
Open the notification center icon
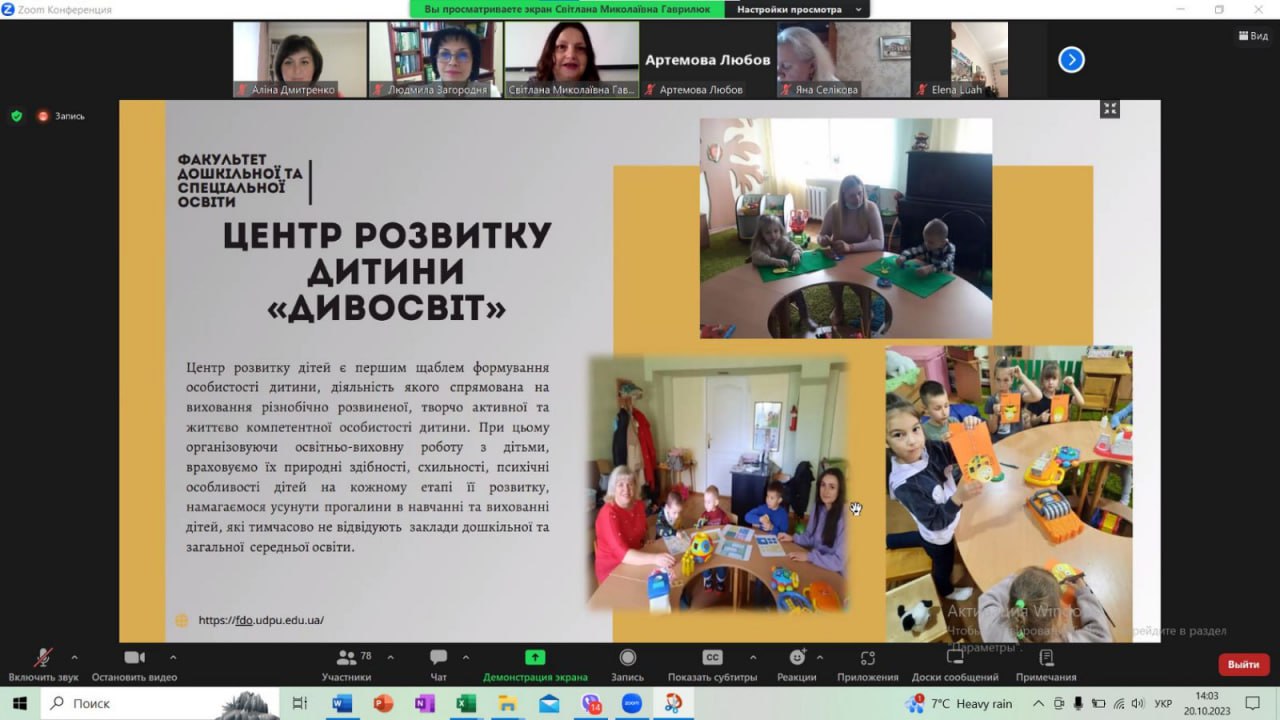point(1252,704)
